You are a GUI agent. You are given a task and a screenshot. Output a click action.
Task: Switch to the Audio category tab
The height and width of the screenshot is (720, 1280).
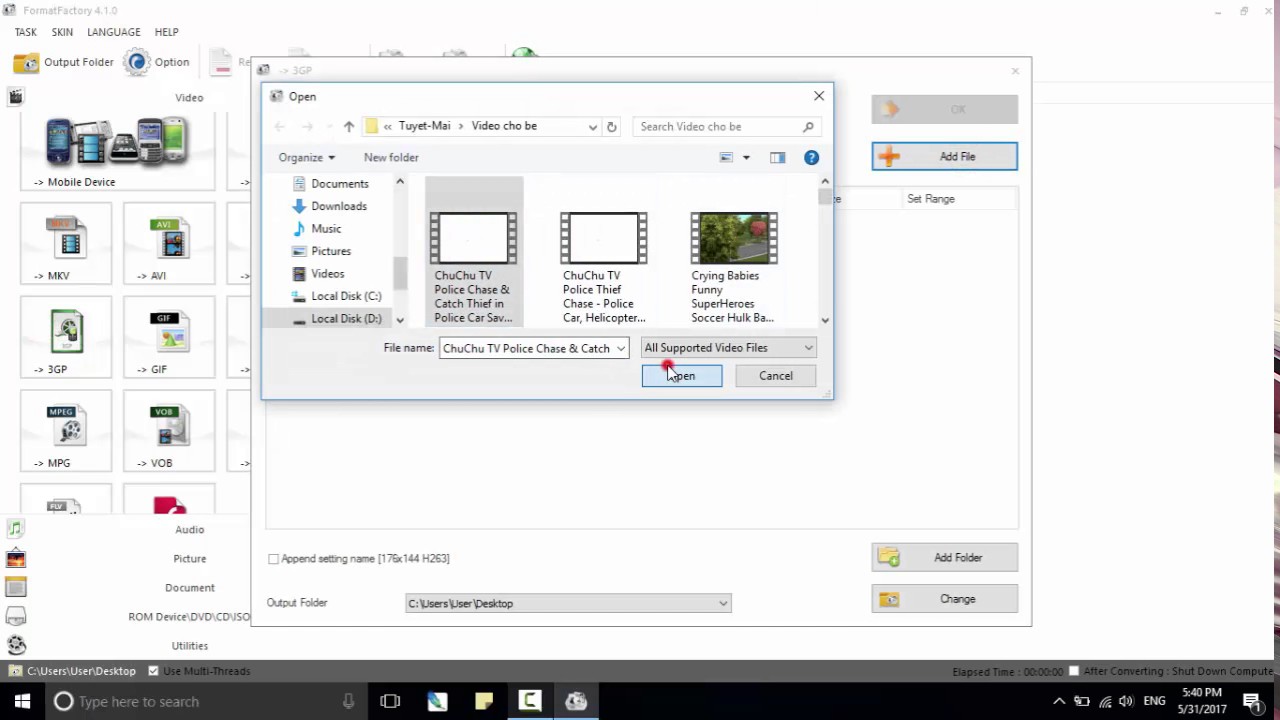(x=189, y=529)
